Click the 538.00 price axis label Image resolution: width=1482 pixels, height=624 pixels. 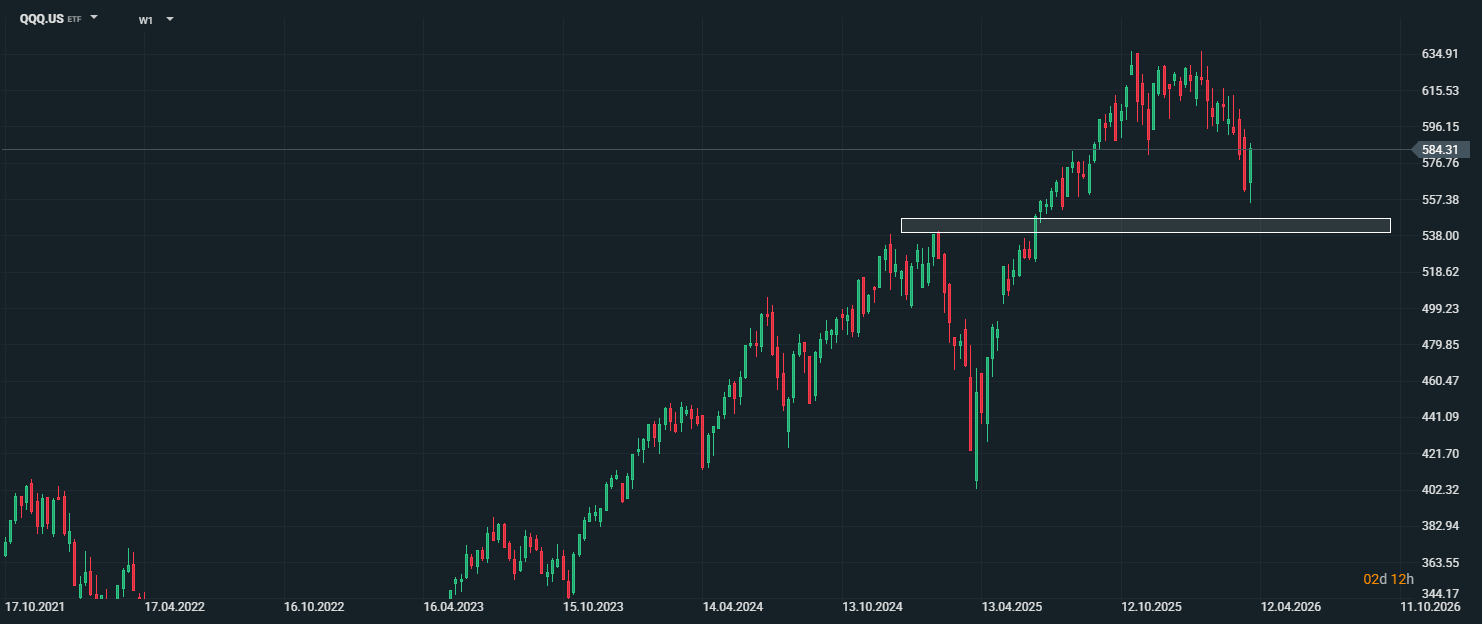[1441, 236]
